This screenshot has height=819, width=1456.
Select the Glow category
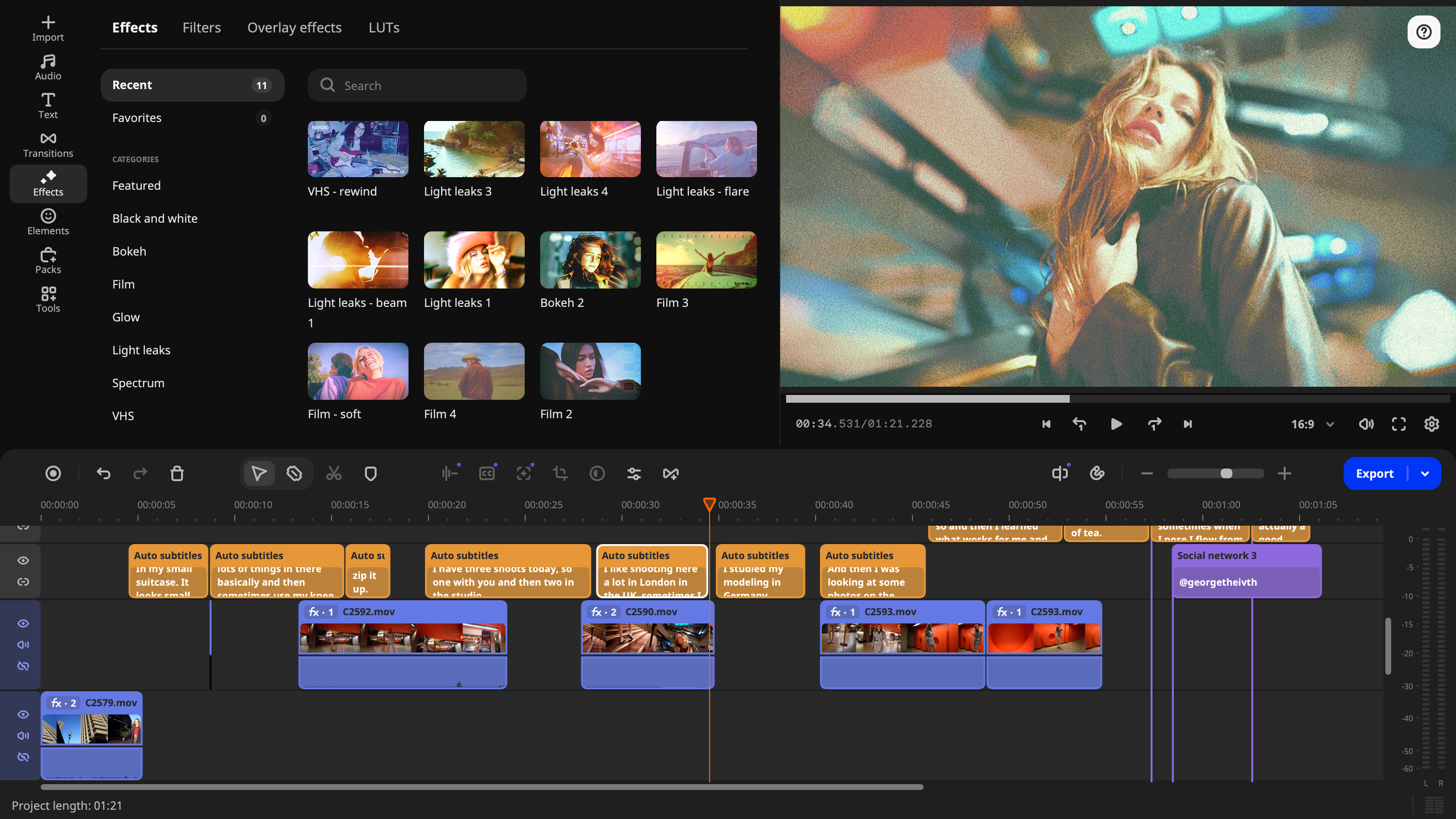pyautogui.click(x=125, y=317)
